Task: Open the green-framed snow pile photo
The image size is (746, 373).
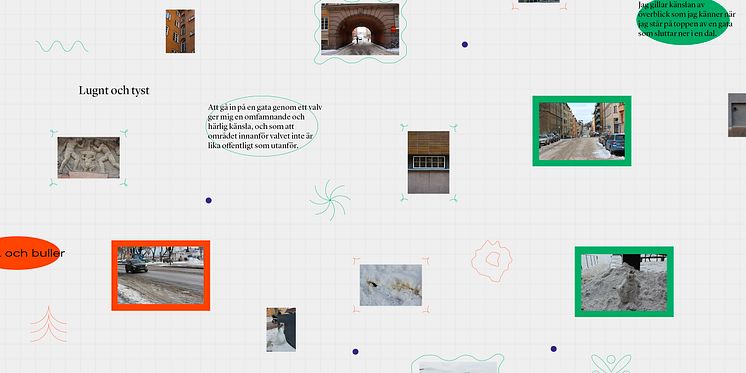Action: (x=624, y=282)
